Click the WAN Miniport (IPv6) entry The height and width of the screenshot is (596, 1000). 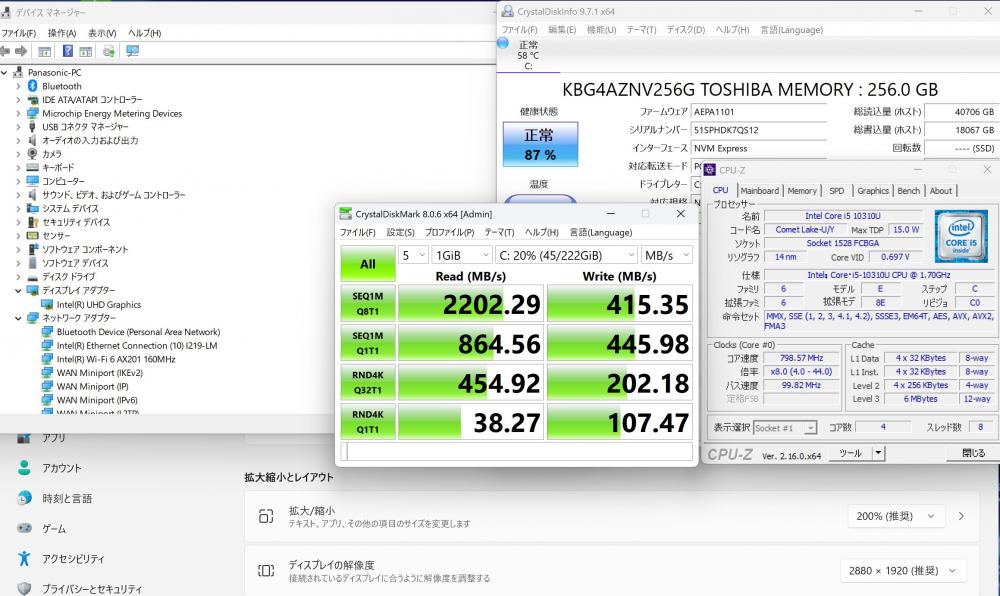(97, 400)
